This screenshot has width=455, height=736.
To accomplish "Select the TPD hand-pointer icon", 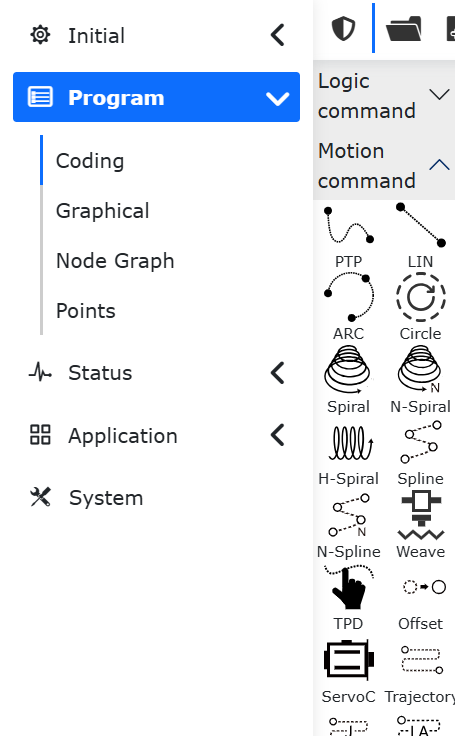I will click(x=348, y=588).
